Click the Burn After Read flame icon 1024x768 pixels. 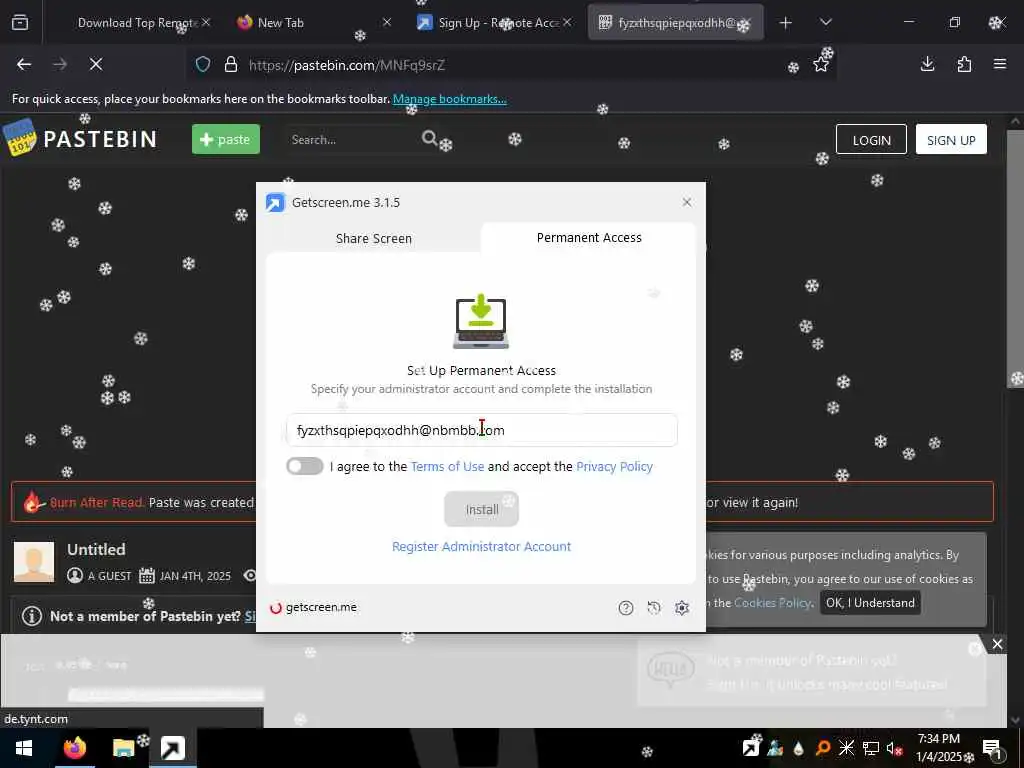pyautogui.click(x=33, y=502)
